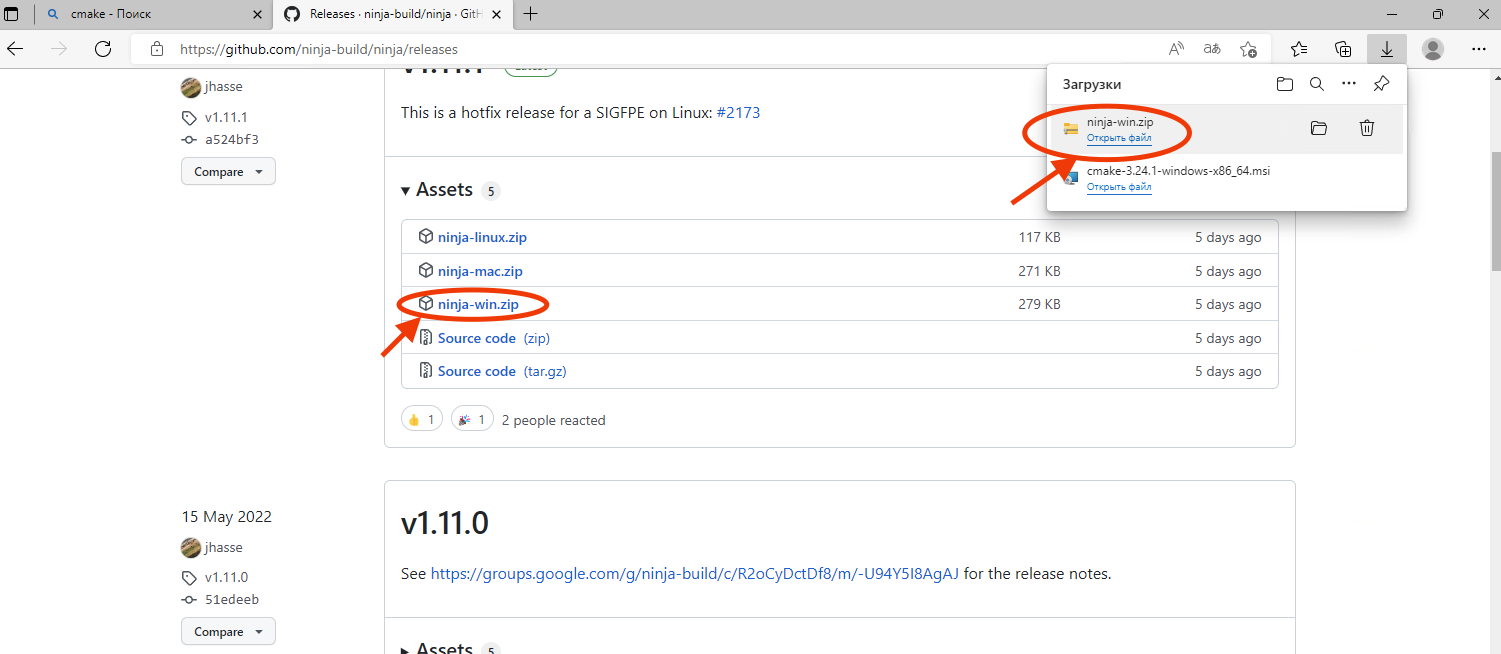This screenshot has height=654, width=1501.
Task: Show ninja-win.zip in folder icon
Action: (x=1318, y=128)
